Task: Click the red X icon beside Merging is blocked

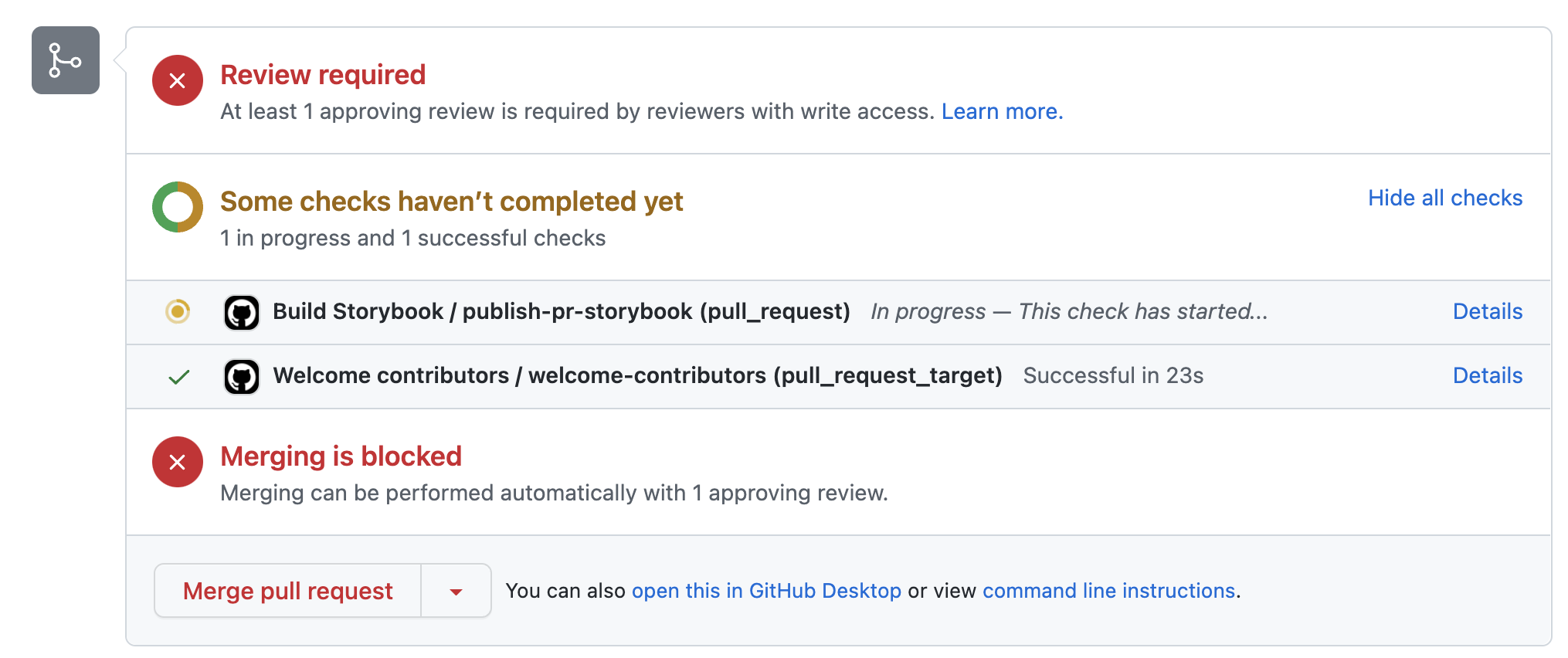Action: pyautogui.click(x=178, y=462)
